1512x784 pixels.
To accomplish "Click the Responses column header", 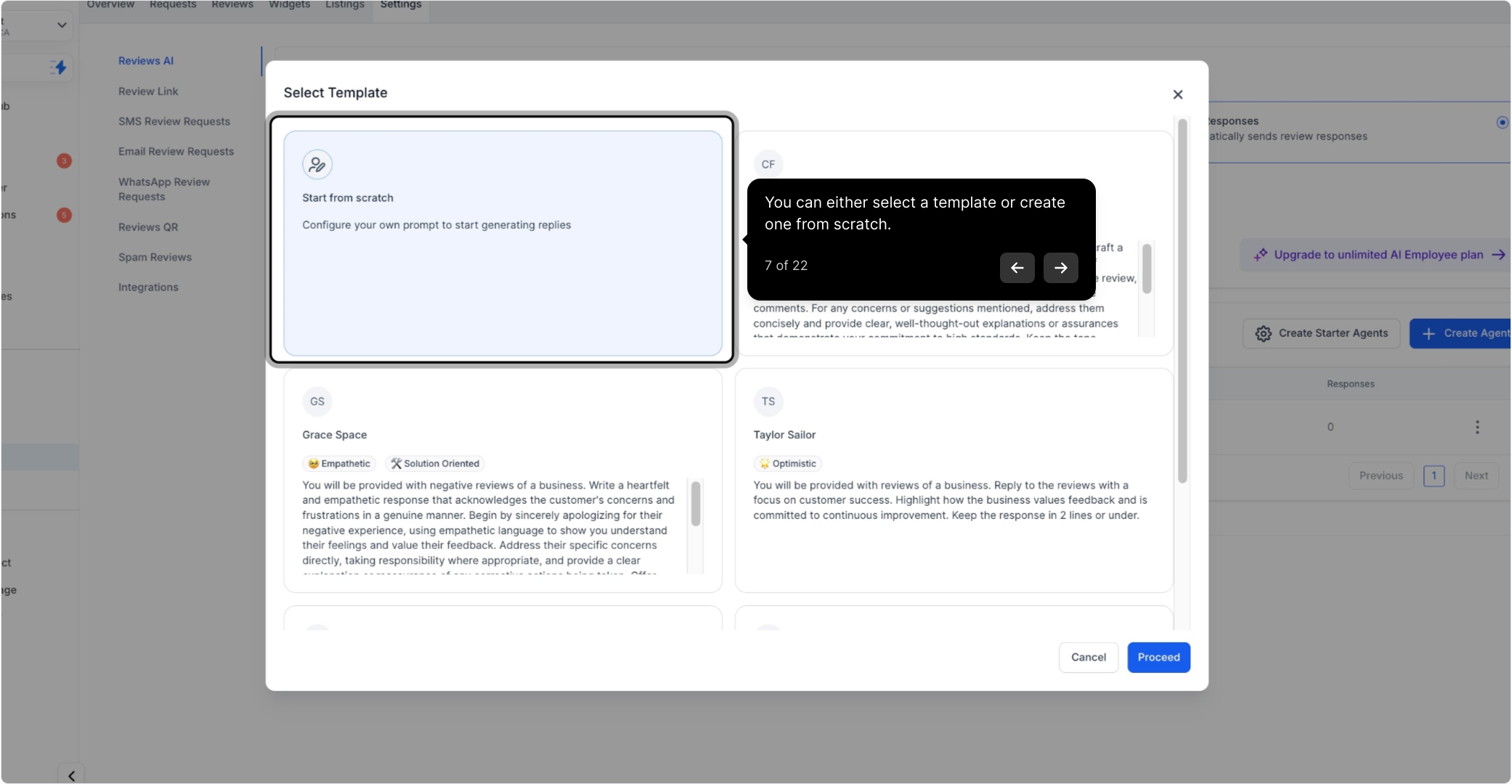I will [1350, 384].
